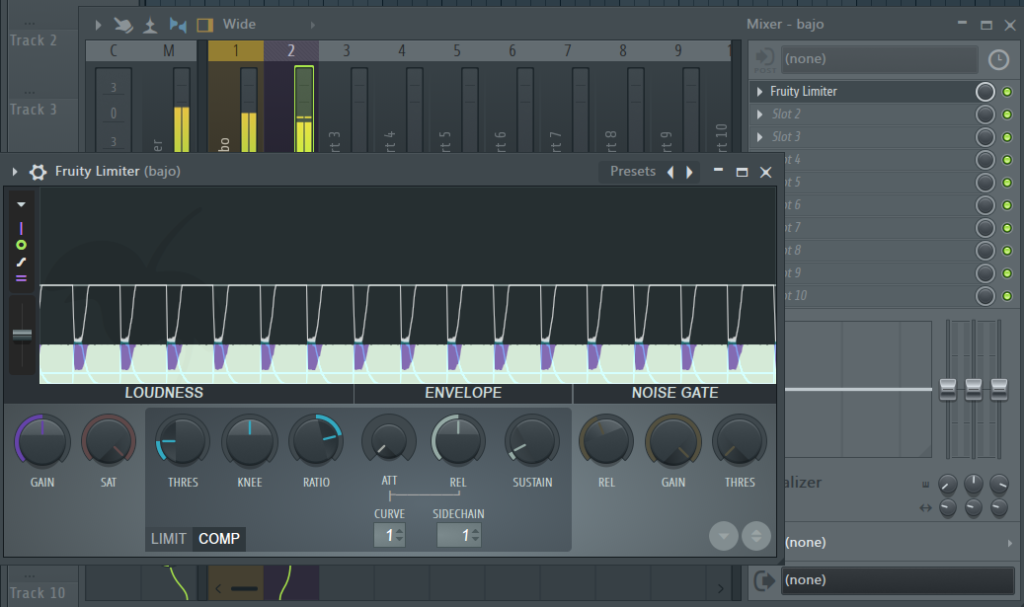This screenshot has width=1024, height=607.
Task: Click the up-down round button in limiter
Action: tap(756, 536)
